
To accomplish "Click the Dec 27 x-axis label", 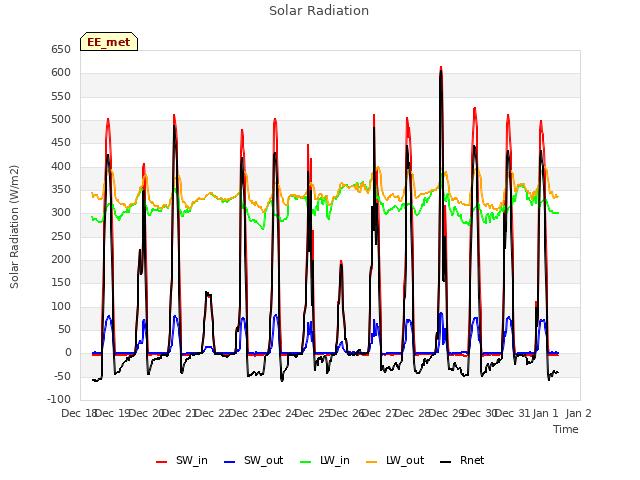I will pos(380,413).
